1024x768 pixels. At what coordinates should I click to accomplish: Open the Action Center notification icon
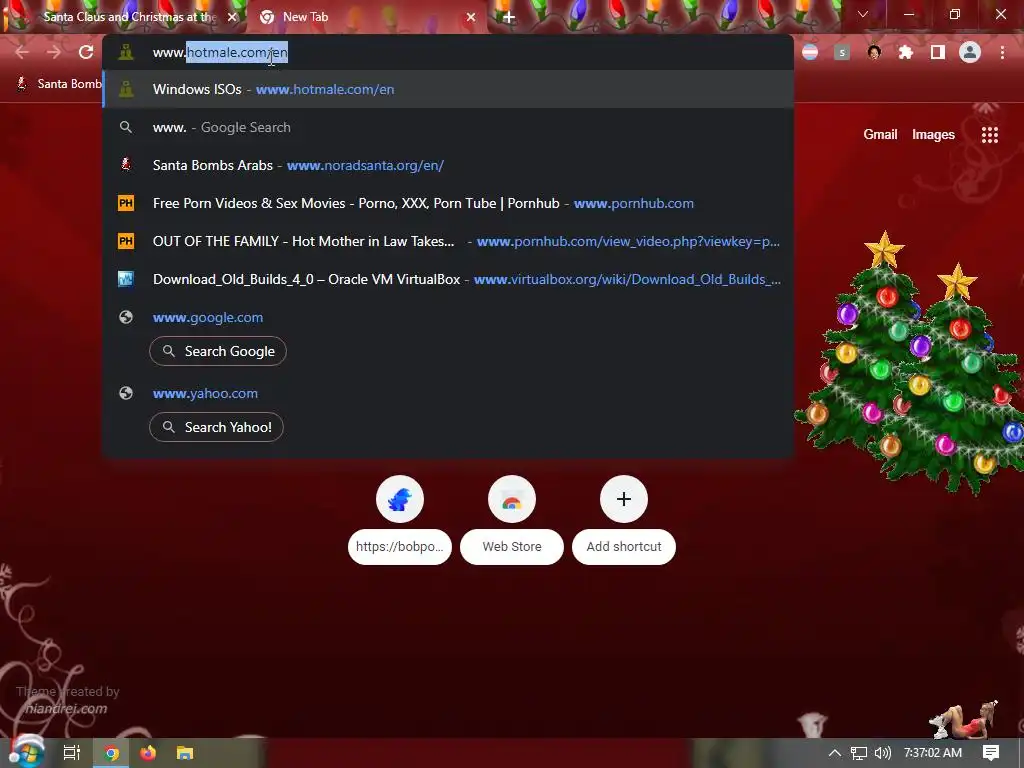(x=991, y=753)
